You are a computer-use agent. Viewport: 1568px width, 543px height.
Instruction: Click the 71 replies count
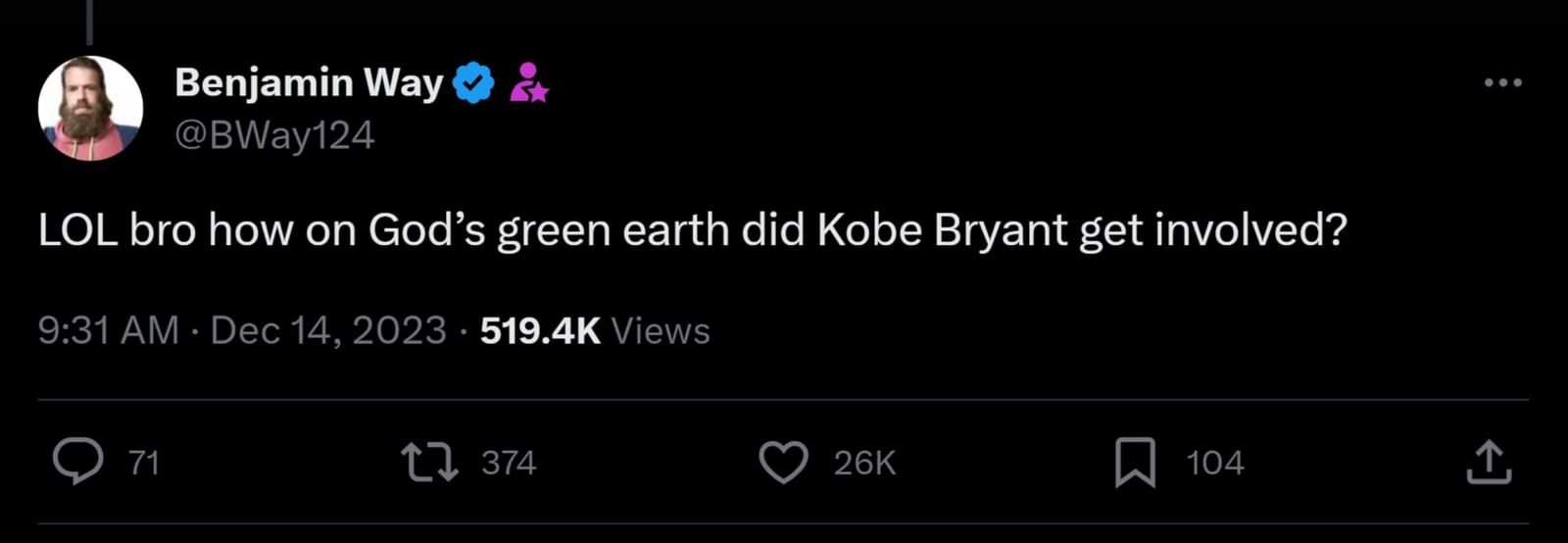144,463
